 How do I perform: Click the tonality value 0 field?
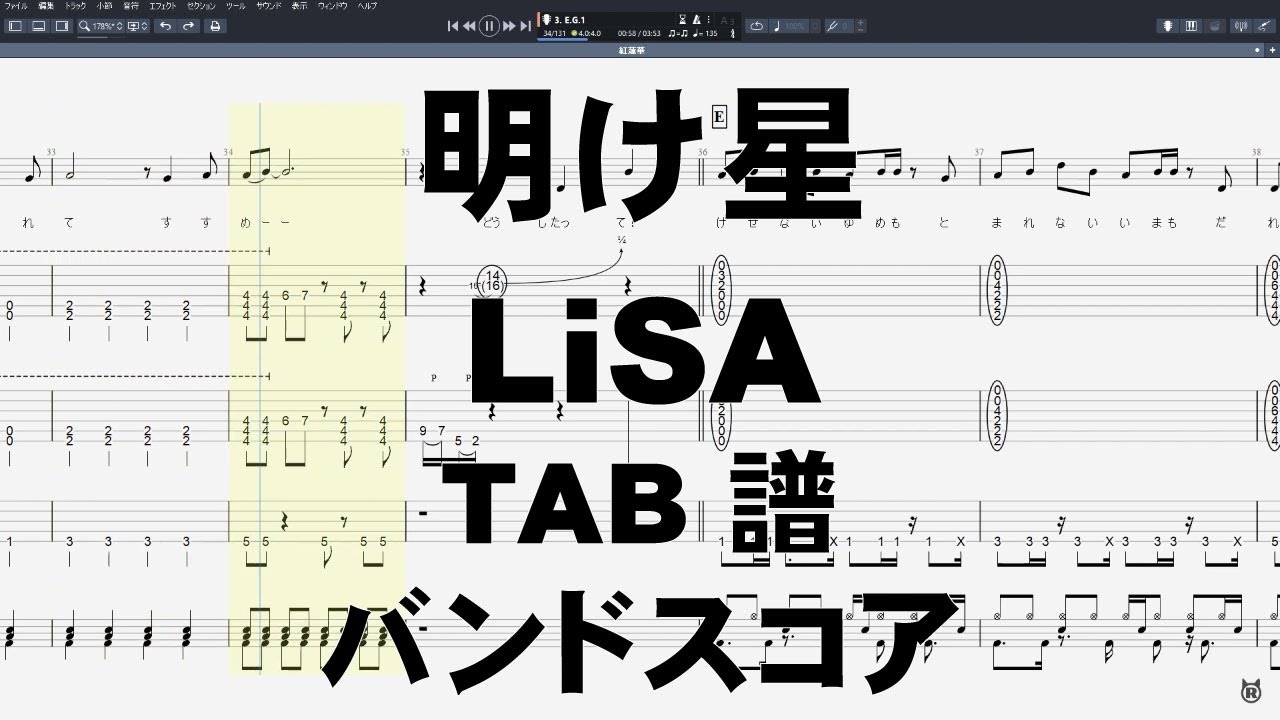pos(846,26)
